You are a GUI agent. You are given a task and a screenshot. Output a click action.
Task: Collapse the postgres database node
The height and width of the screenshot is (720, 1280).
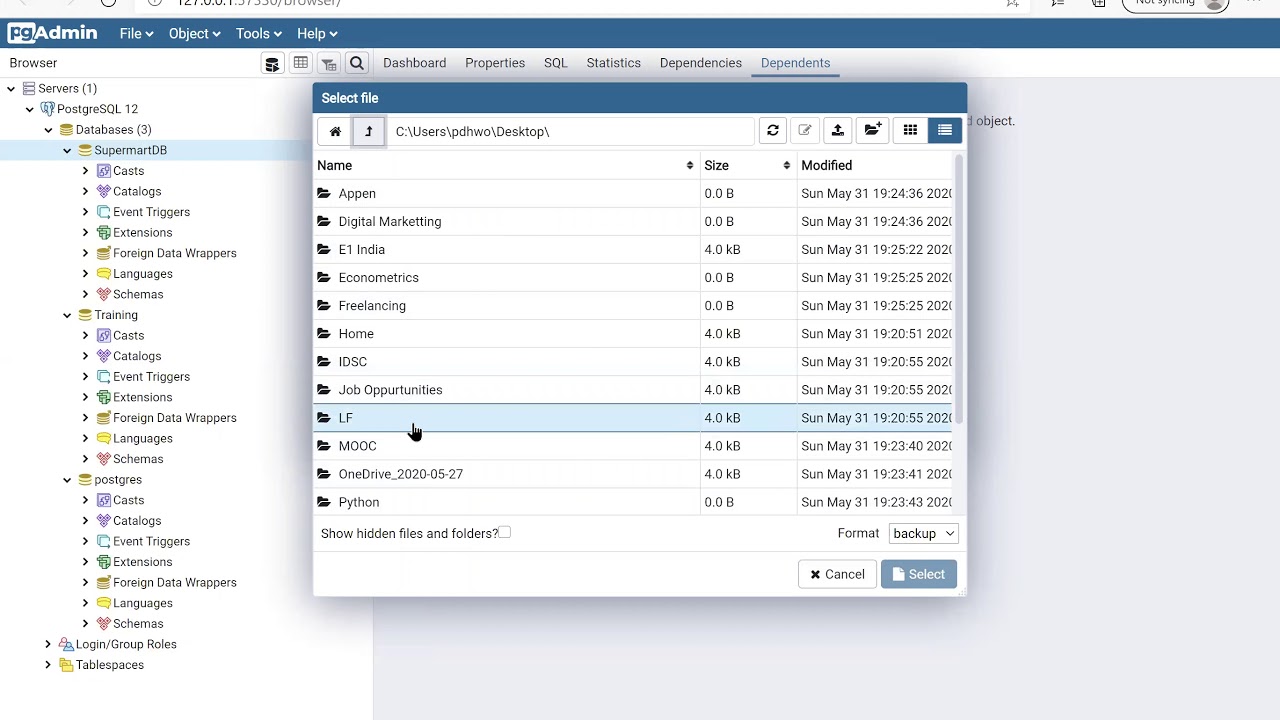point(67,480)
